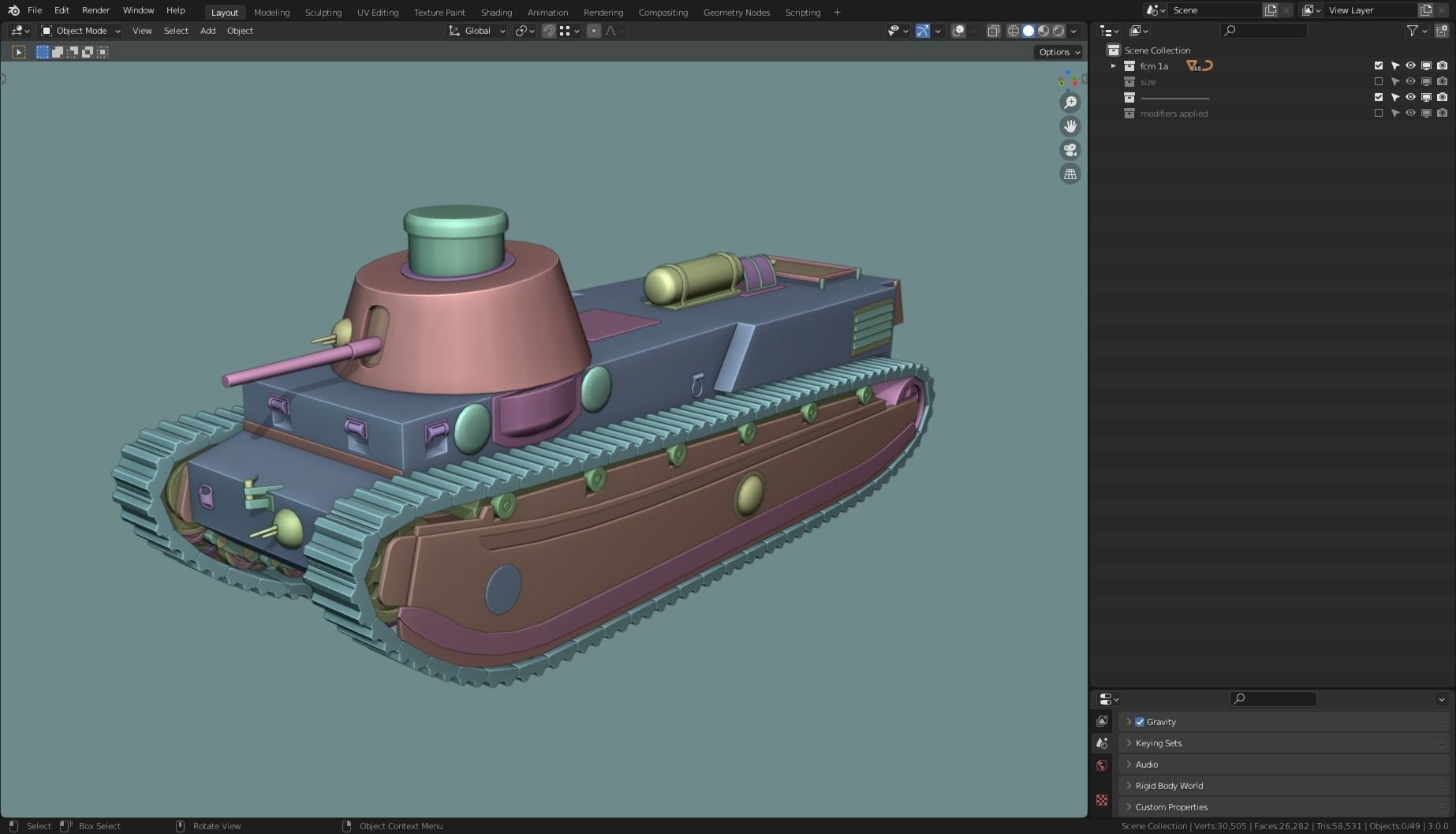Image resolution: width=1456 pixels, height=834 pixels.
Task: Open the snapping options dropdown
Action: point(570,31)
